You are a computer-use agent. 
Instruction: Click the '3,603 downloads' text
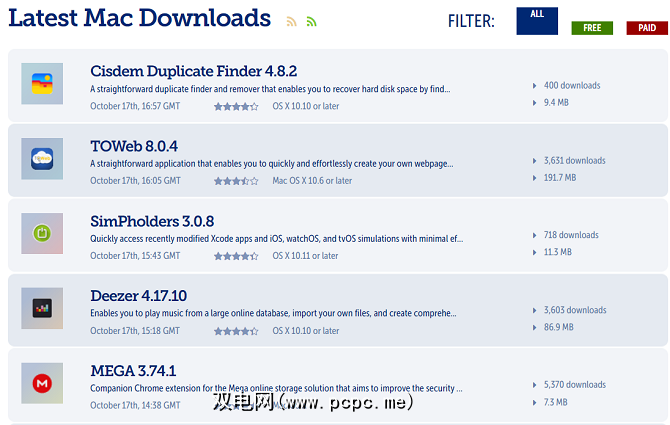pos(575,310)
